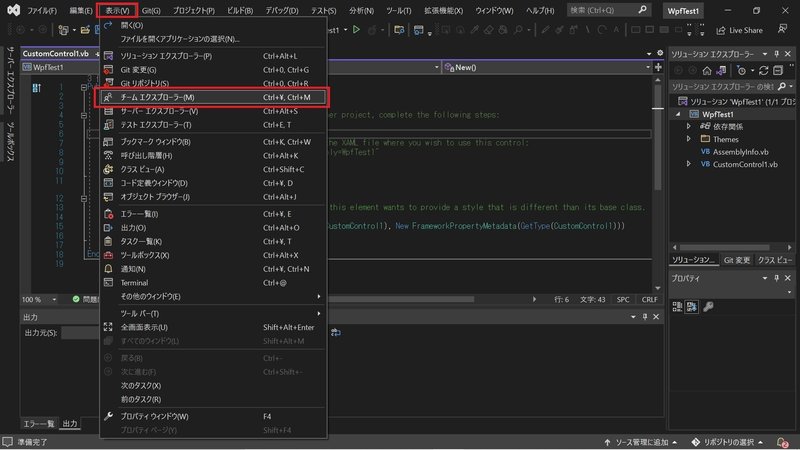Open ブックマーク ウィンドウ(B) entry
This screenshot has height=450, width=800.
click(212, 142)
